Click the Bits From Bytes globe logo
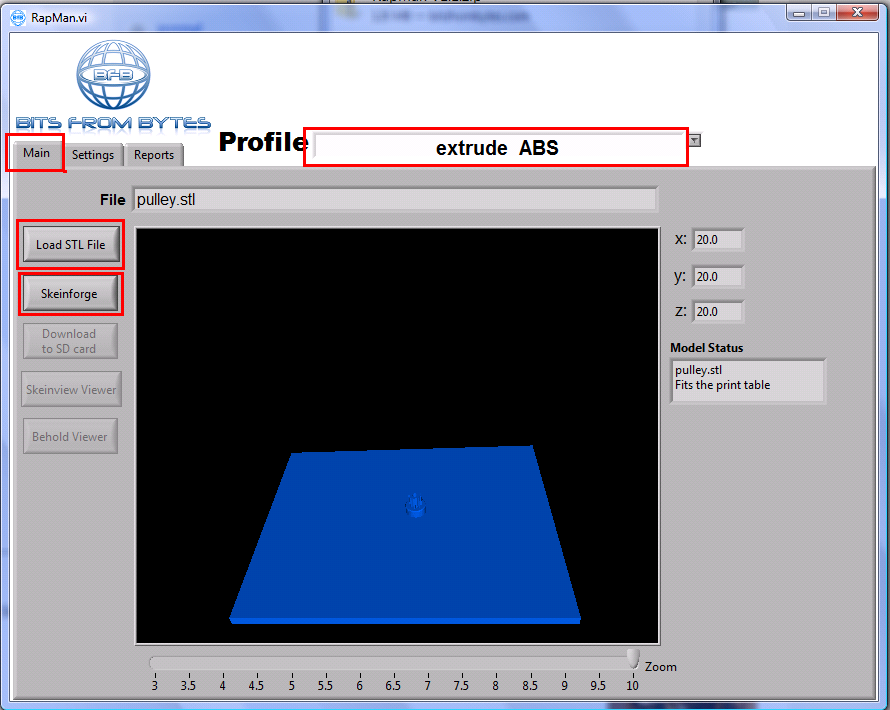This screenshot has width=890, height=710. (x=112, y=75)
